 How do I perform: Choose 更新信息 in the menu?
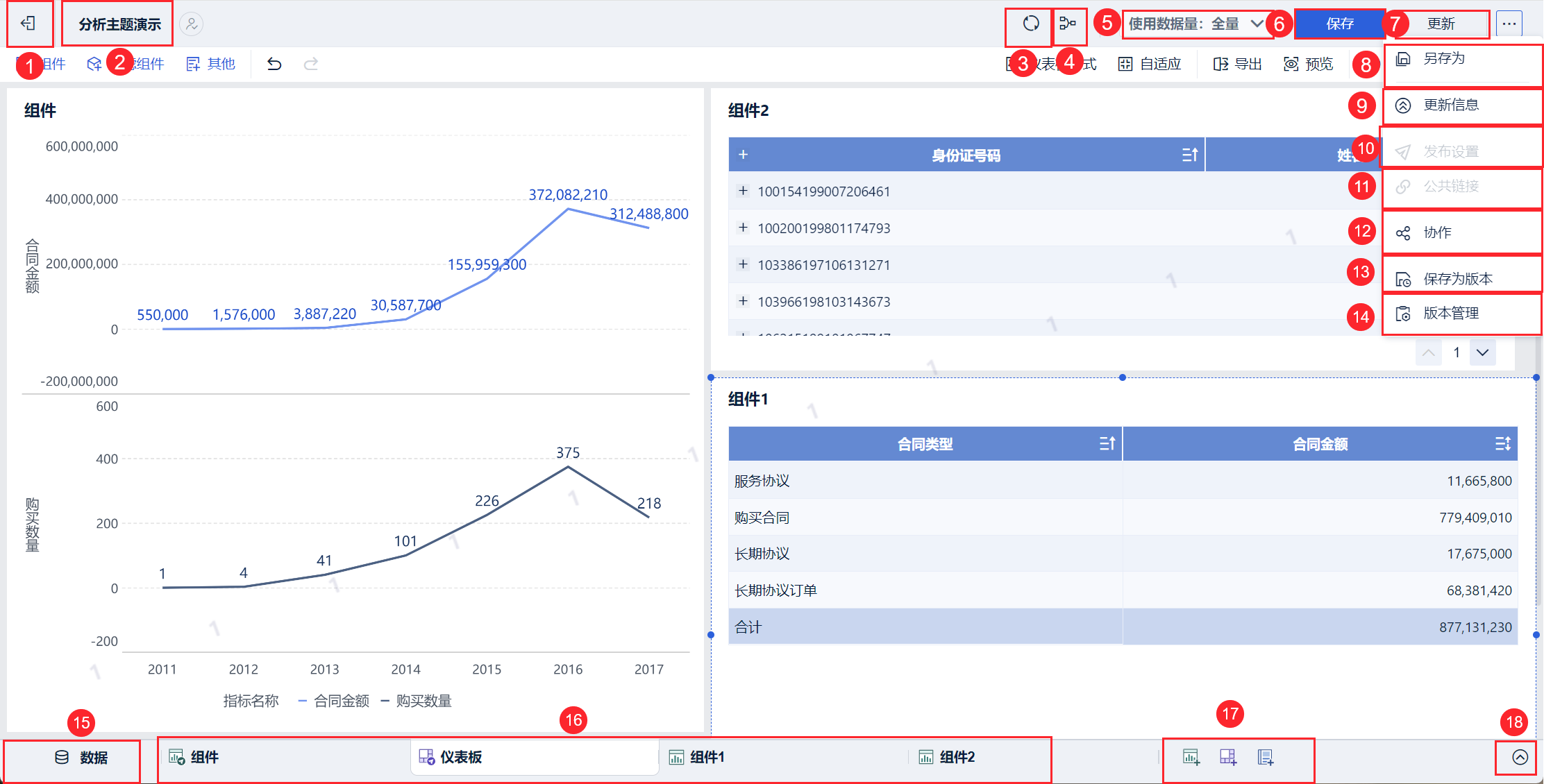coord(1463,105)
